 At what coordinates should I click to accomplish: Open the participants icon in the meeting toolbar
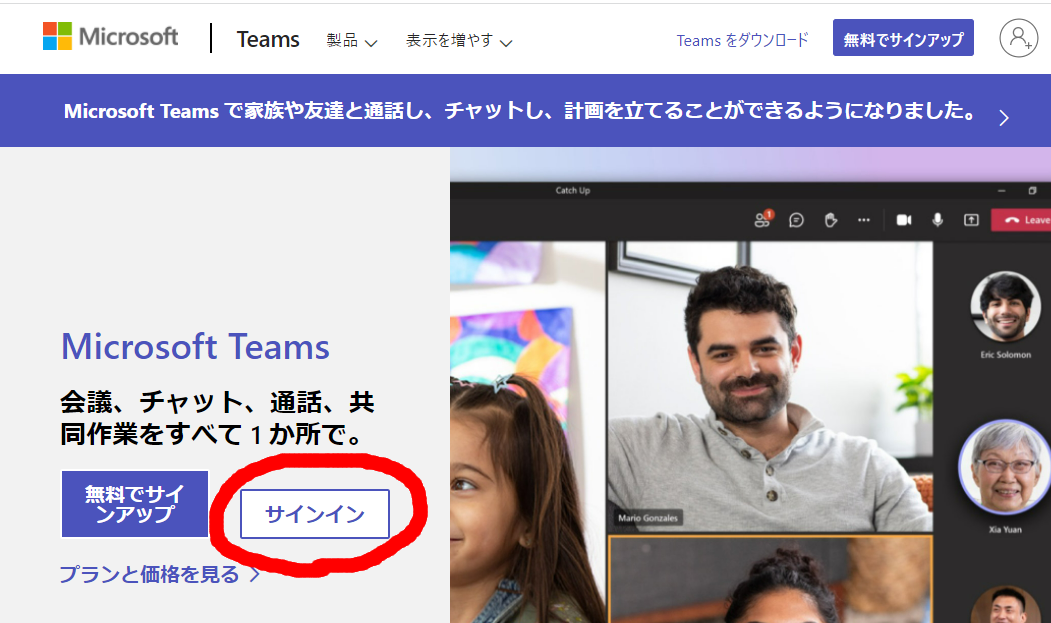click(x=763, y=219)
